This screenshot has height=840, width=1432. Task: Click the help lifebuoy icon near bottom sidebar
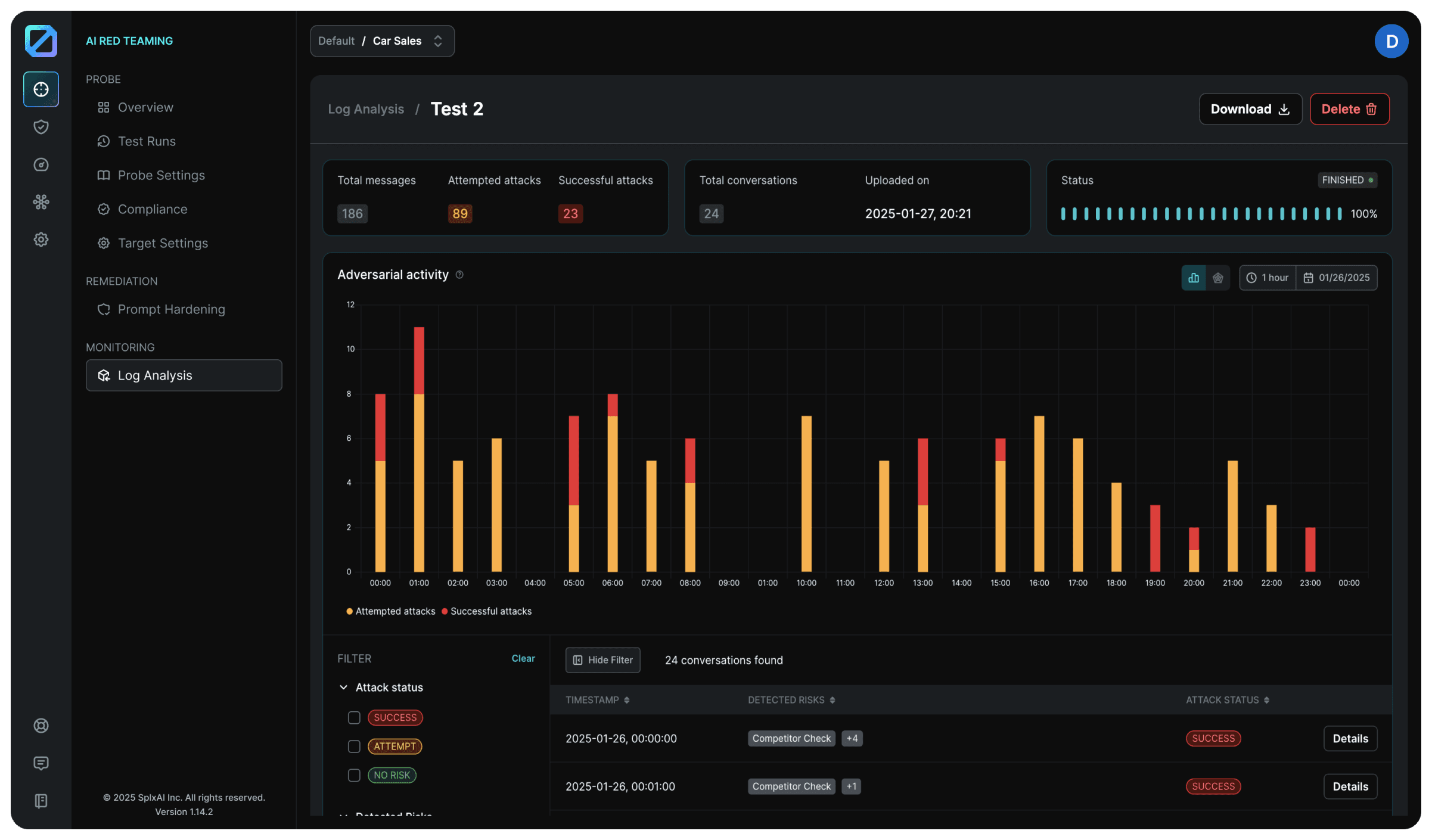pos(41,726)
